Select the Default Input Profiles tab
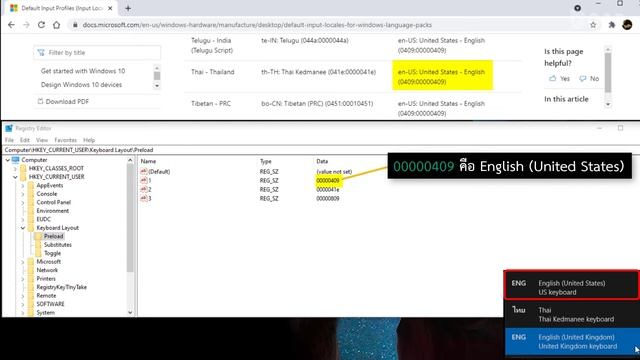The height and width of the screenshot is (360, 640). [61, 8]
